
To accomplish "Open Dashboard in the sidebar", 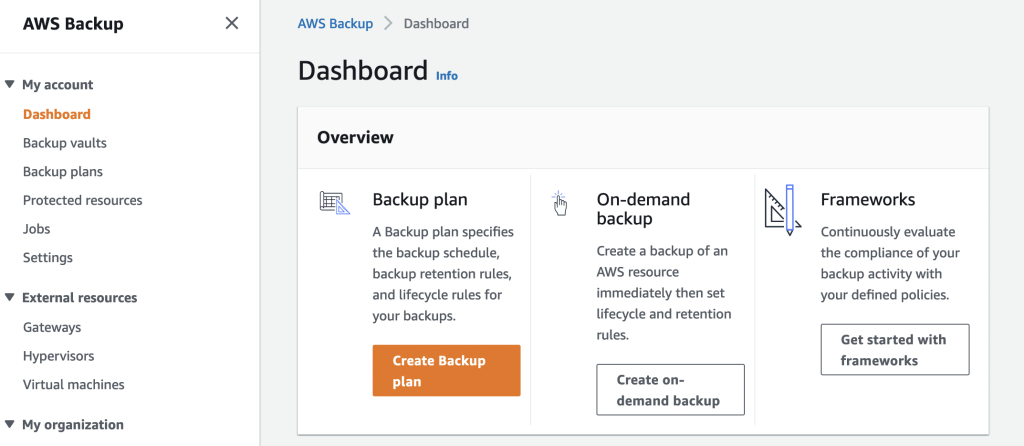I will [57, 114].
